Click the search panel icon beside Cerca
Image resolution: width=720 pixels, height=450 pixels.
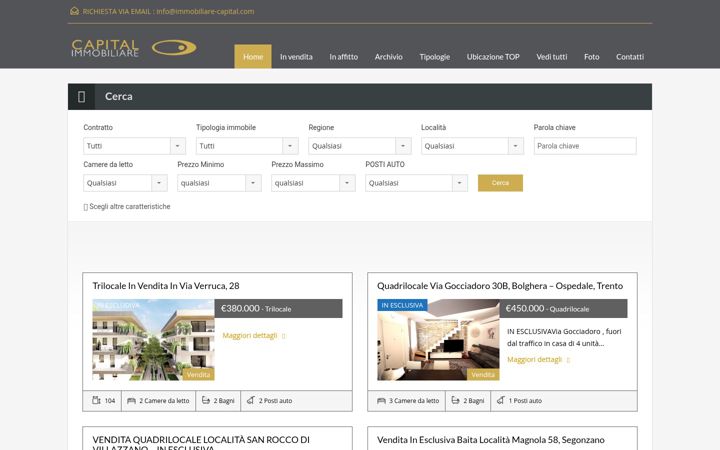[x=81, y=96]
